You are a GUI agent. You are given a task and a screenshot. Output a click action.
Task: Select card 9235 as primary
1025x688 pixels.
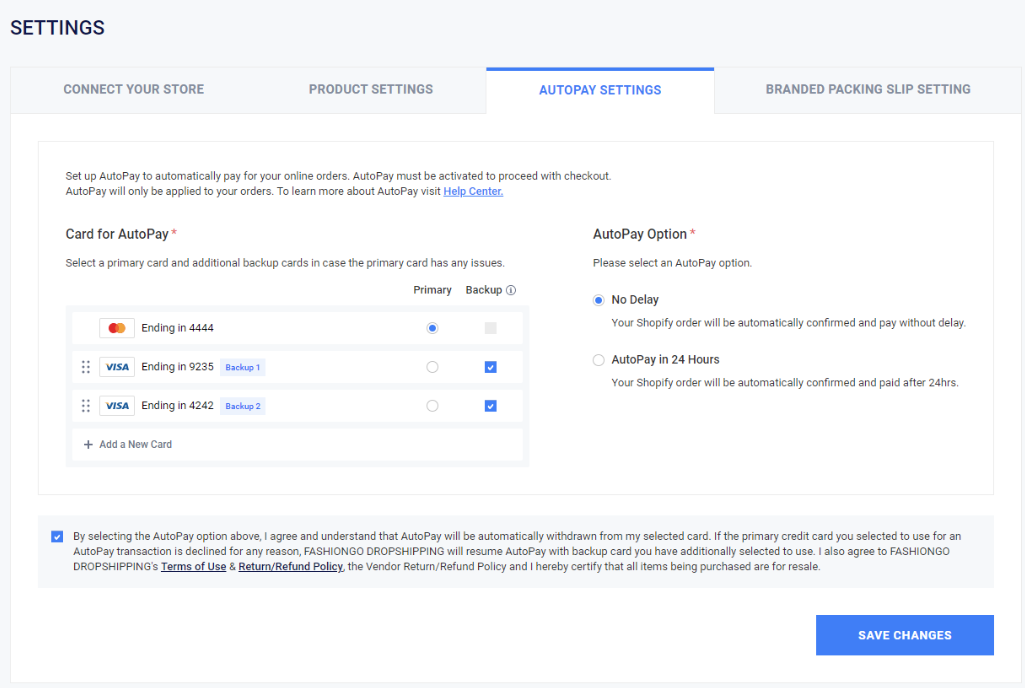pyautogui.click(x=432, y=367)
